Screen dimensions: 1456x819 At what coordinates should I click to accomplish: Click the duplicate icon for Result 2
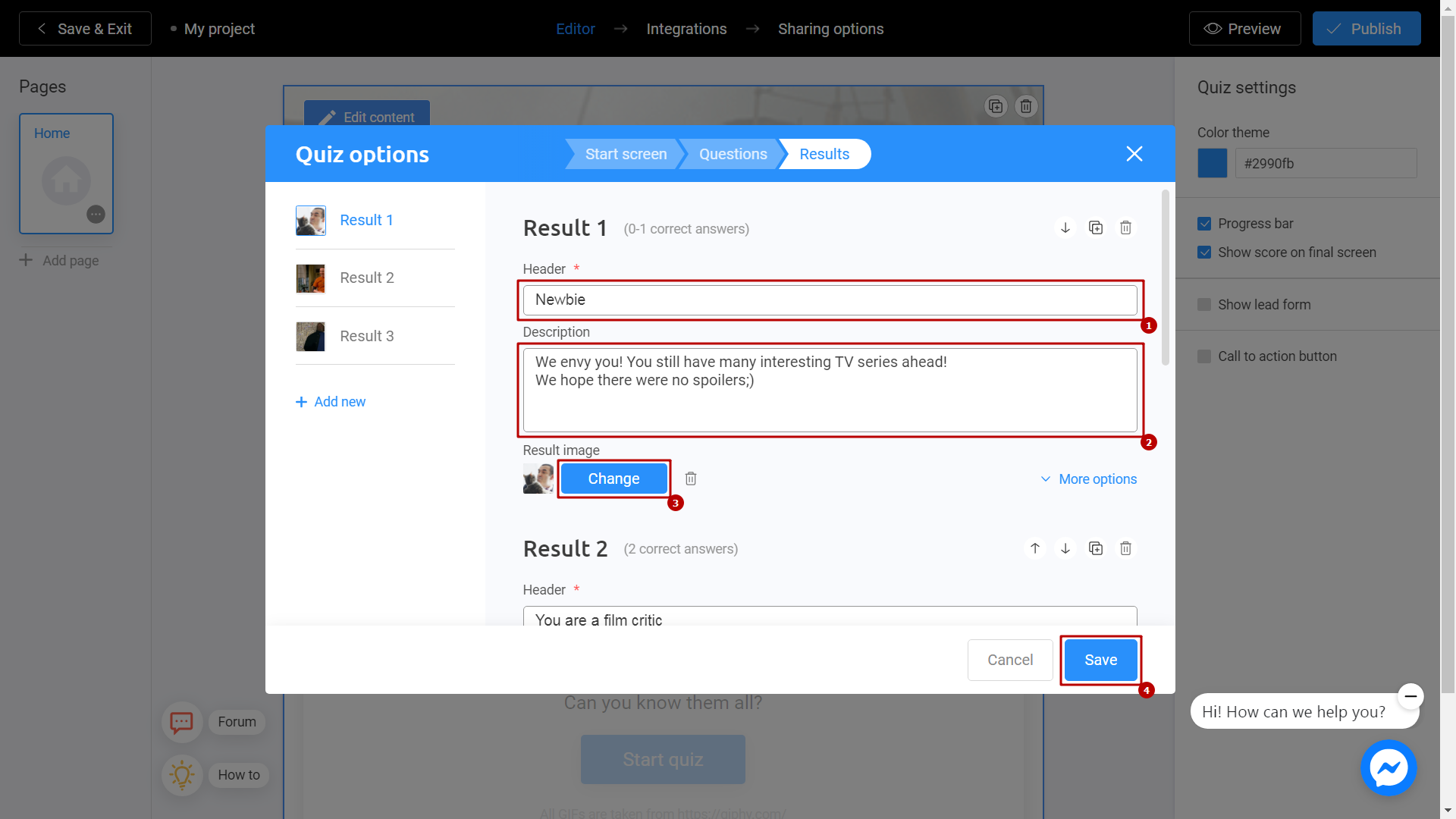pyautogui.click(x=1096, y=548)
